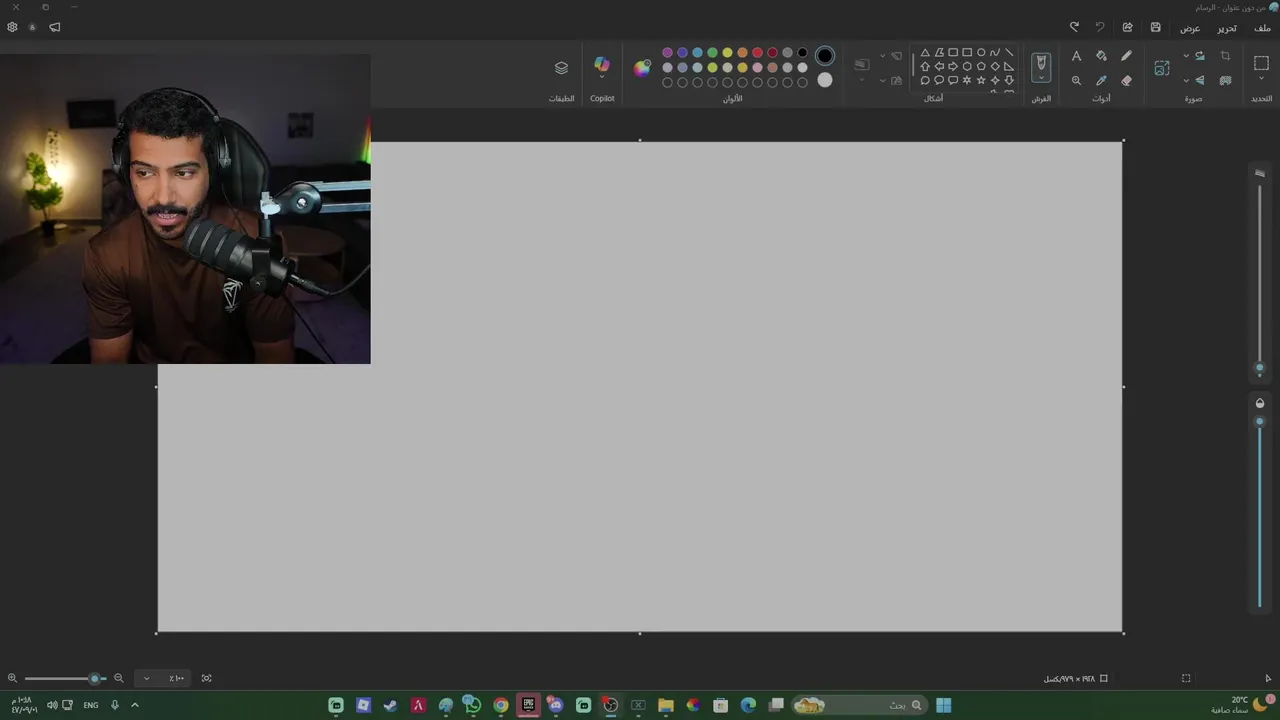Open the ملف (File) menu
The image size is (1280, 720).
(1262, 28)
